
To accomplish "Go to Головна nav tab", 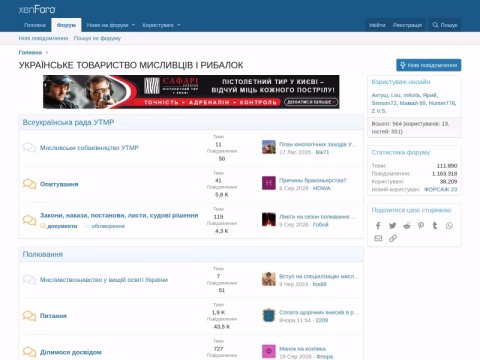I will click(35, 25).
